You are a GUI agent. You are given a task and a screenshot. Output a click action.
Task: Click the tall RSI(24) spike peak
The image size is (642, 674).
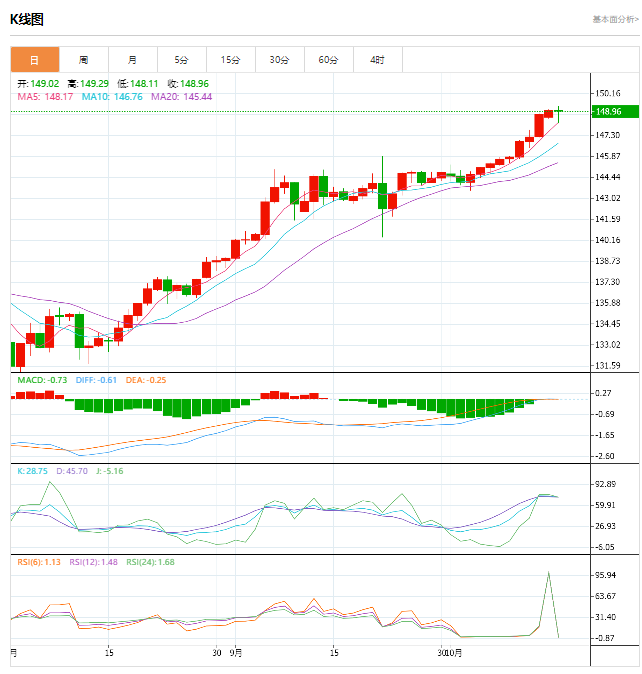coord(549,573)
